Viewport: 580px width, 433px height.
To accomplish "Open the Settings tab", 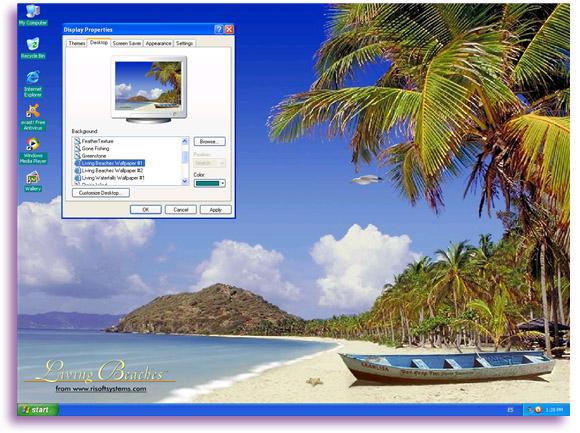I will pyautogui.click(x=184, y=43).
